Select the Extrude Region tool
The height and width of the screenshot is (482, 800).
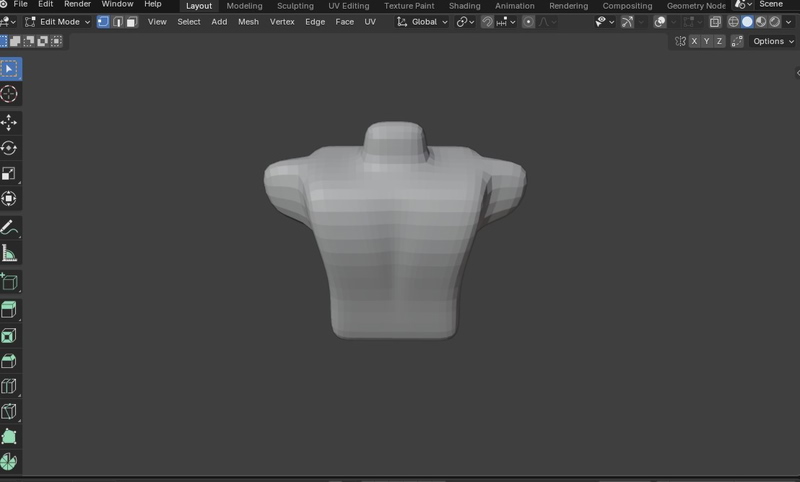point(9,310)
